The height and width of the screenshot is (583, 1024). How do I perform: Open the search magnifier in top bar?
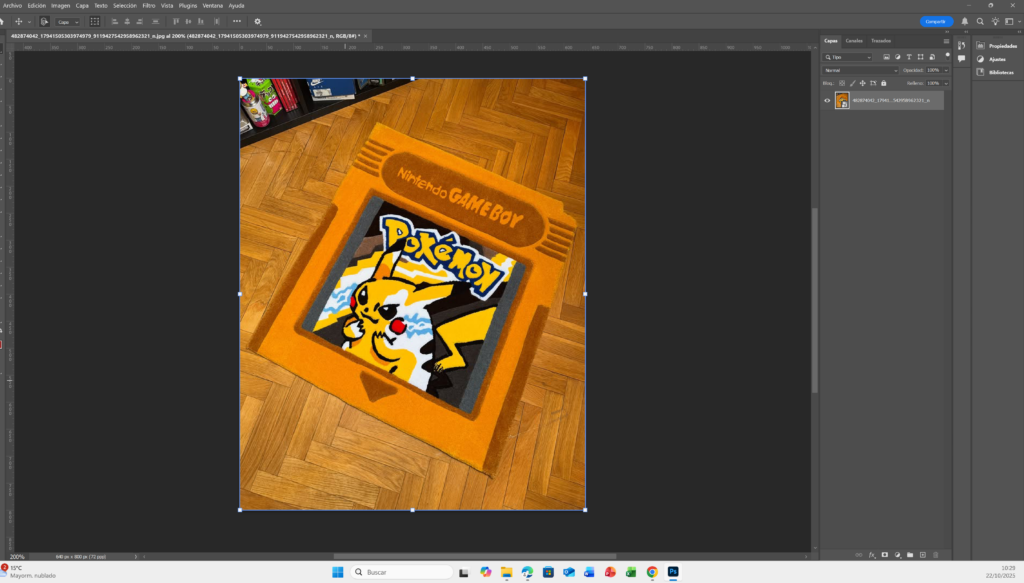pos(980,21)
